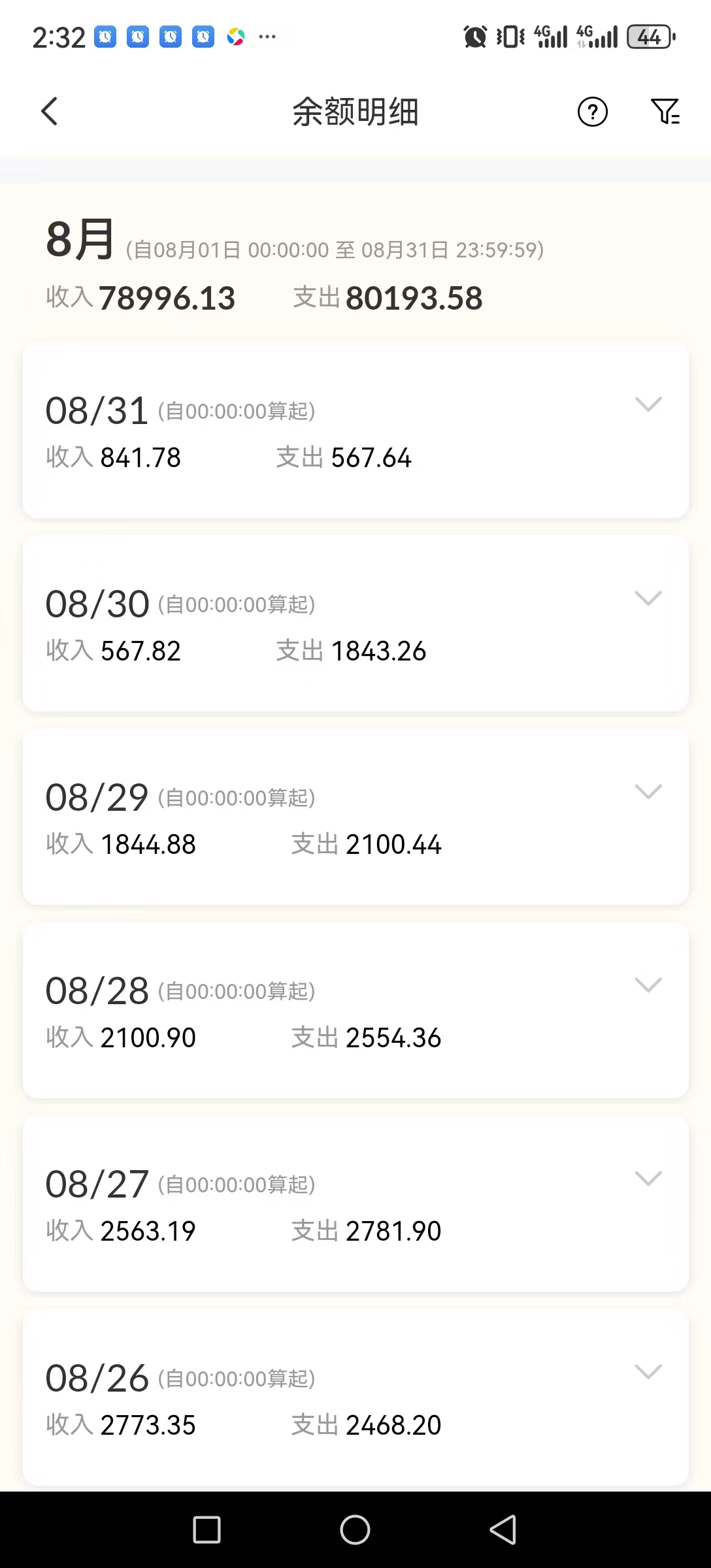Tap the battery indicator showing 44
711x1568 pixels.
(x=650, y=37)
